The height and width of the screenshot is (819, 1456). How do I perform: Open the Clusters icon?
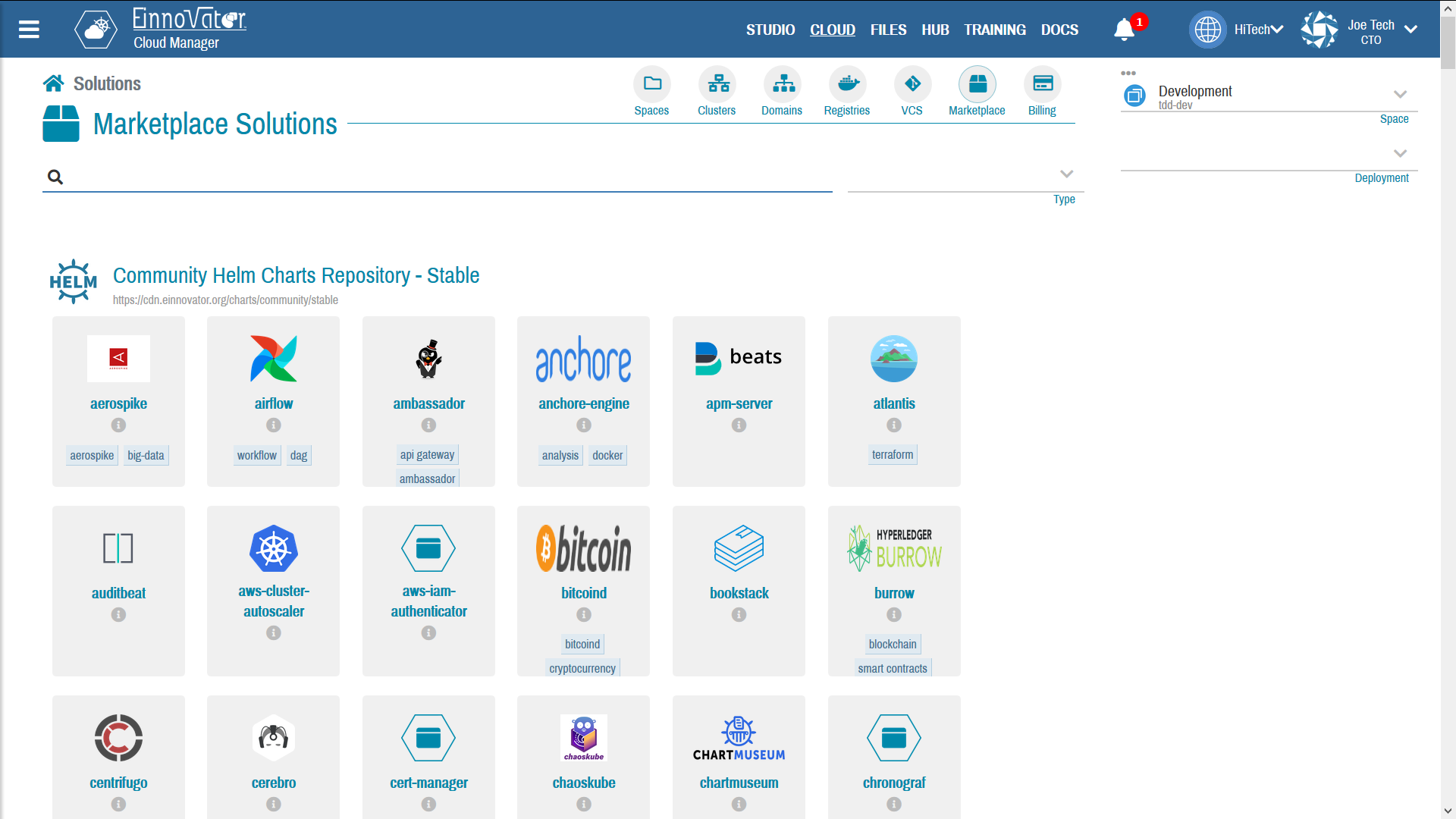click(717, 83)
